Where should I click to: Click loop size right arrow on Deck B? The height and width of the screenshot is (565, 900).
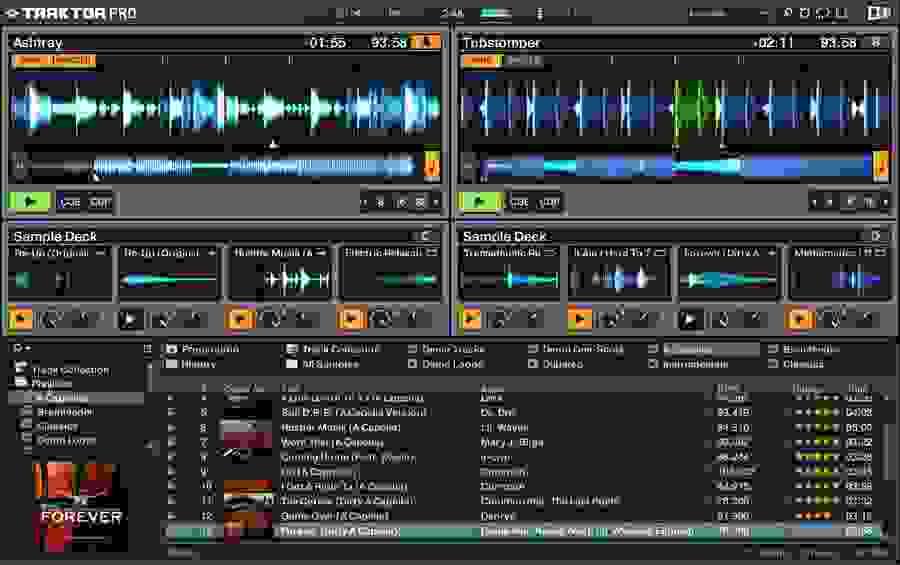[886, 202]
